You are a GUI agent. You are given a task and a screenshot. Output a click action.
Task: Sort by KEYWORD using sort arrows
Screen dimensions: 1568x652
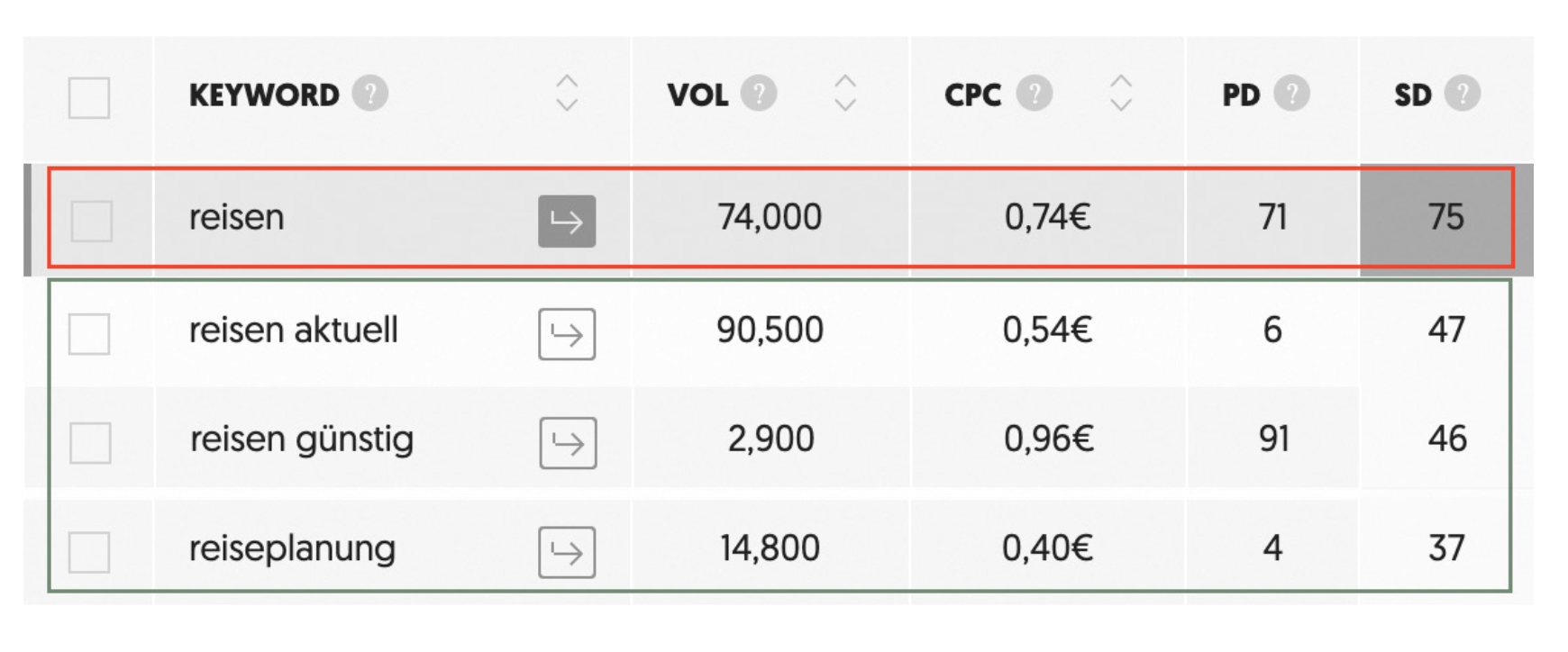[567, 93]
